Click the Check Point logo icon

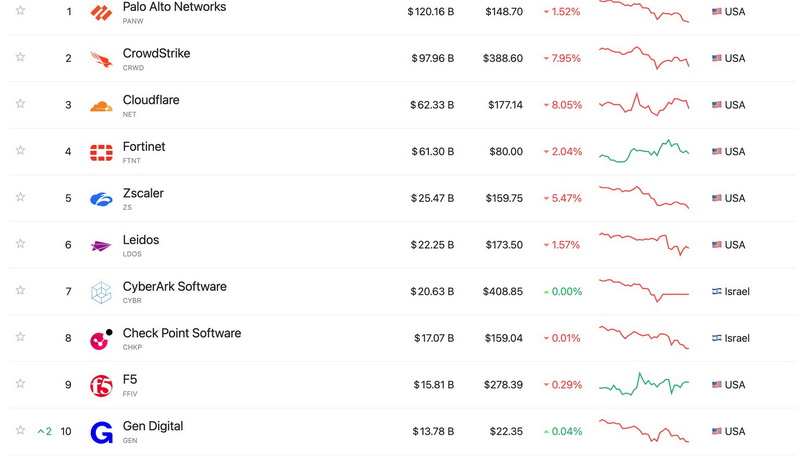[x=101, y=339]
